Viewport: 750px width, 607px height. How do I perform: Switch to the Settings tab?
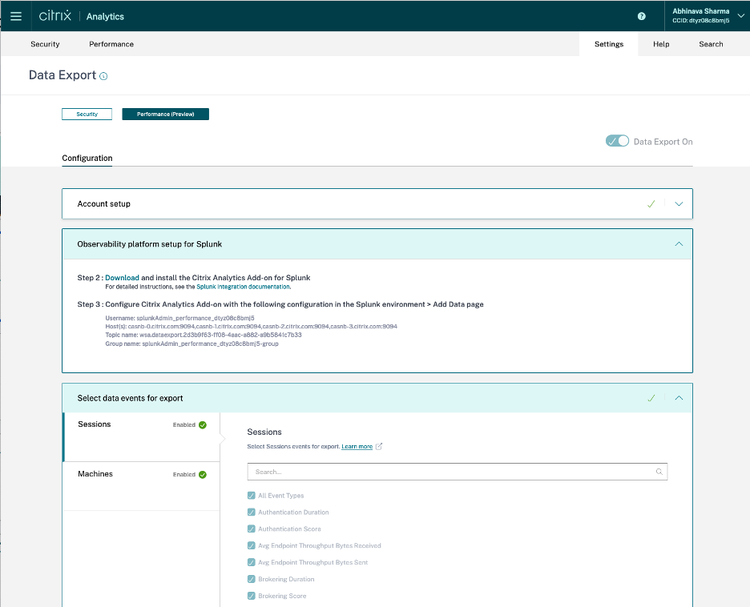coord(608,44)
